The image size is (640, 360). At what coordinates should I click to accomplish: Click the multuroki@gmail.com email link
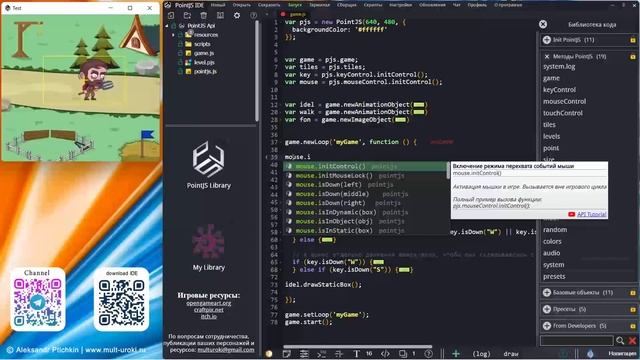(x=226, y=350)
